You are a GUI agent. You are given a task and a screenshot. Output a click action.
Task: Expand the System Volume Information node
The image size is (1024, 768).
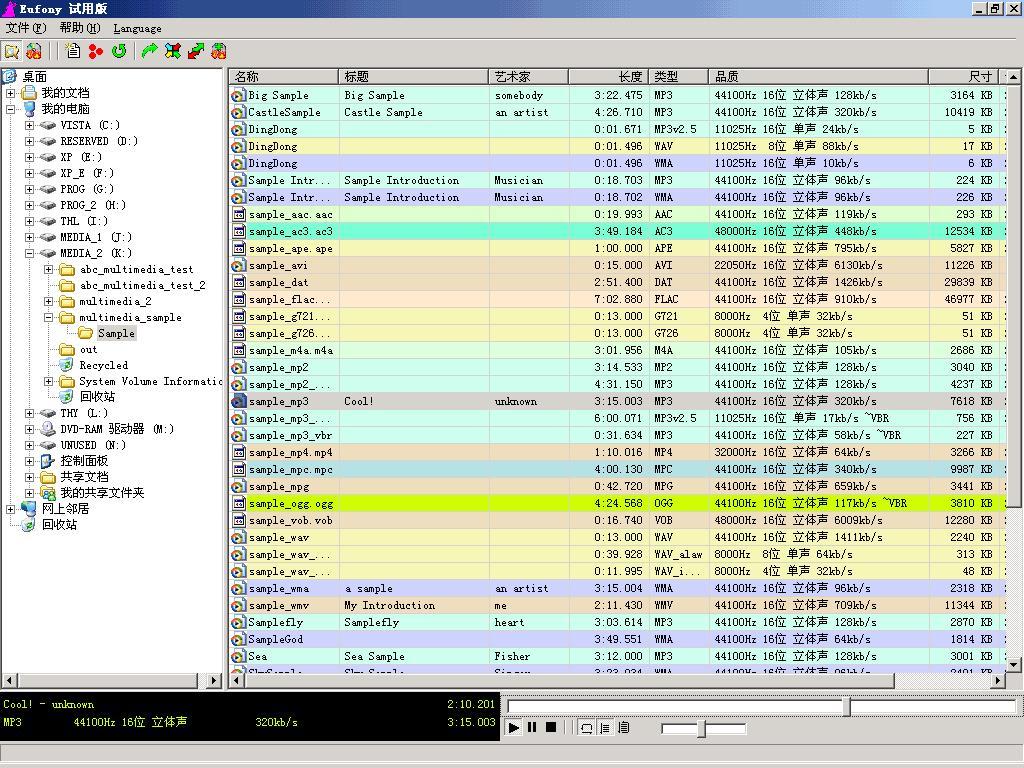[x=48, y=381]
